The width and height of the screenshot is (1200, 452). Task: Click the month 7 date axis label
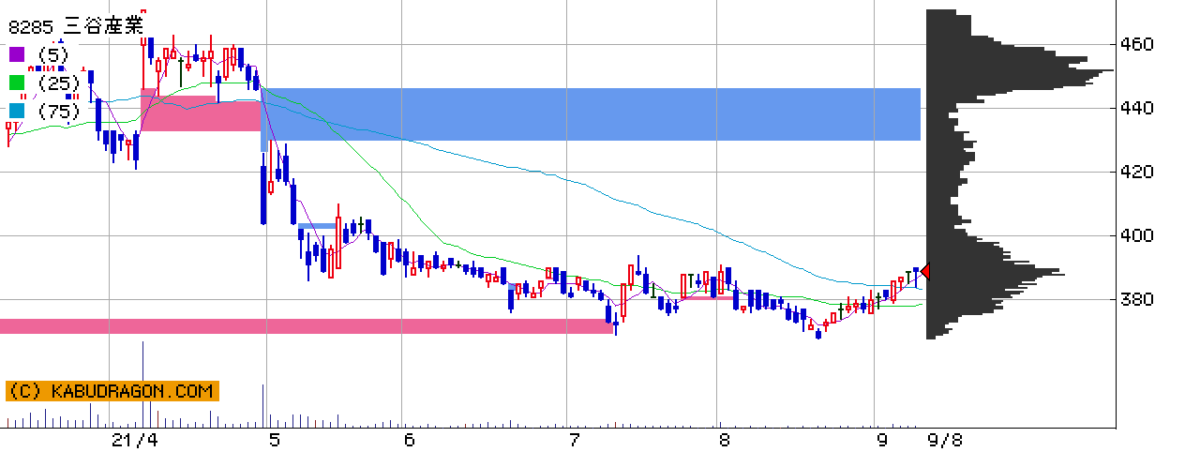tap(574, 440)
